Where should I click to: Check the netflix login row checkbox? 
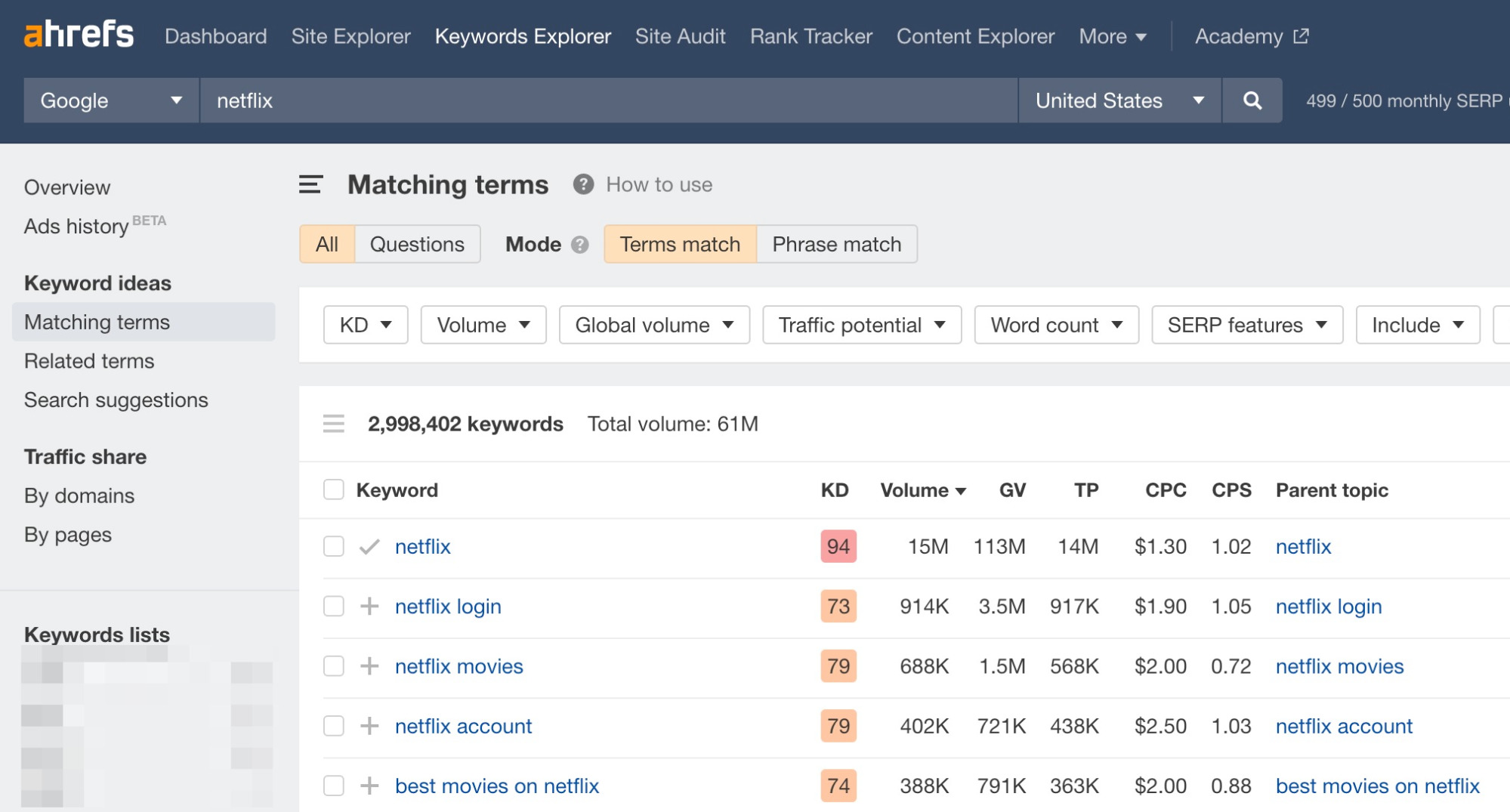click(333, 606)
